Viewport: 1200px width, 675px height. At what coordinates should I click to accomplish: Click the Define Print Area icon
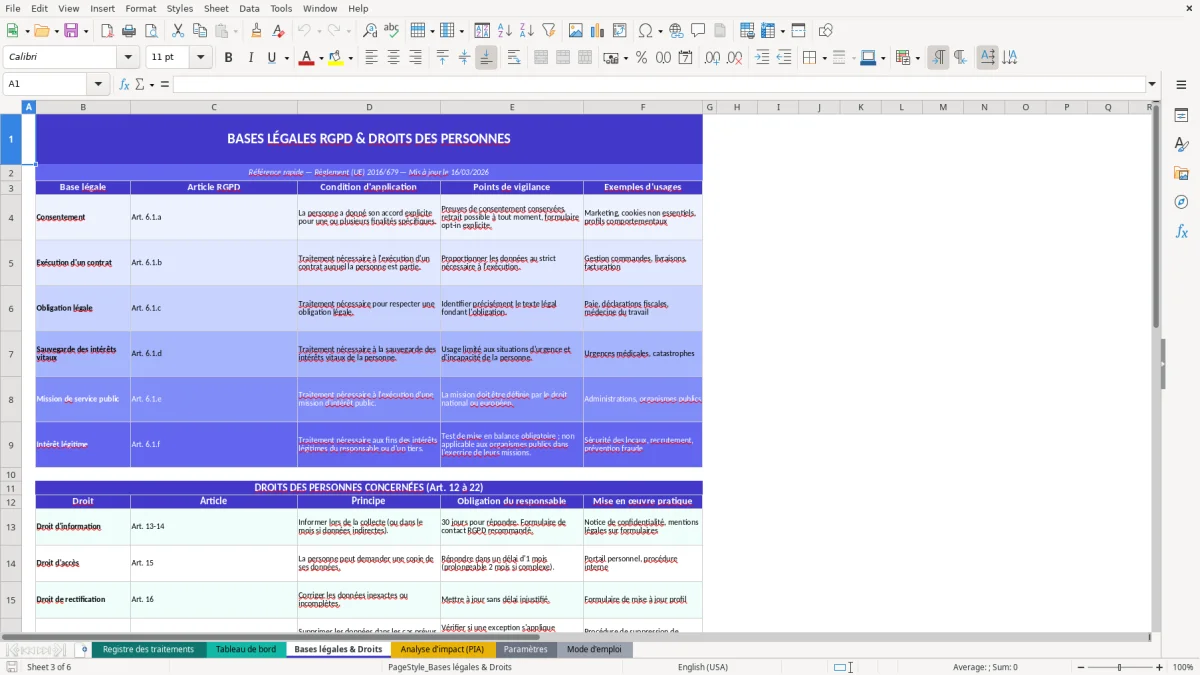click(747, 31)
